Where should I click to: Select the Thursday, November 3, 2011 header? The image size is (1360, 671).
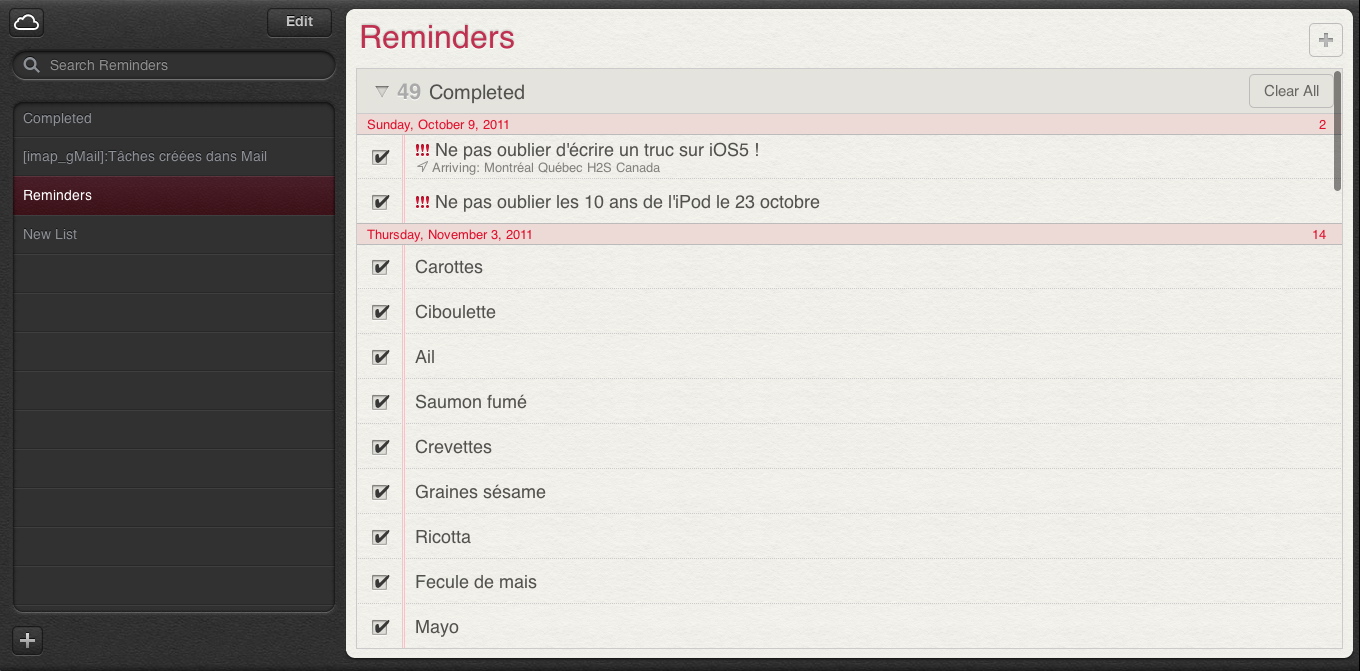point(849,234)
